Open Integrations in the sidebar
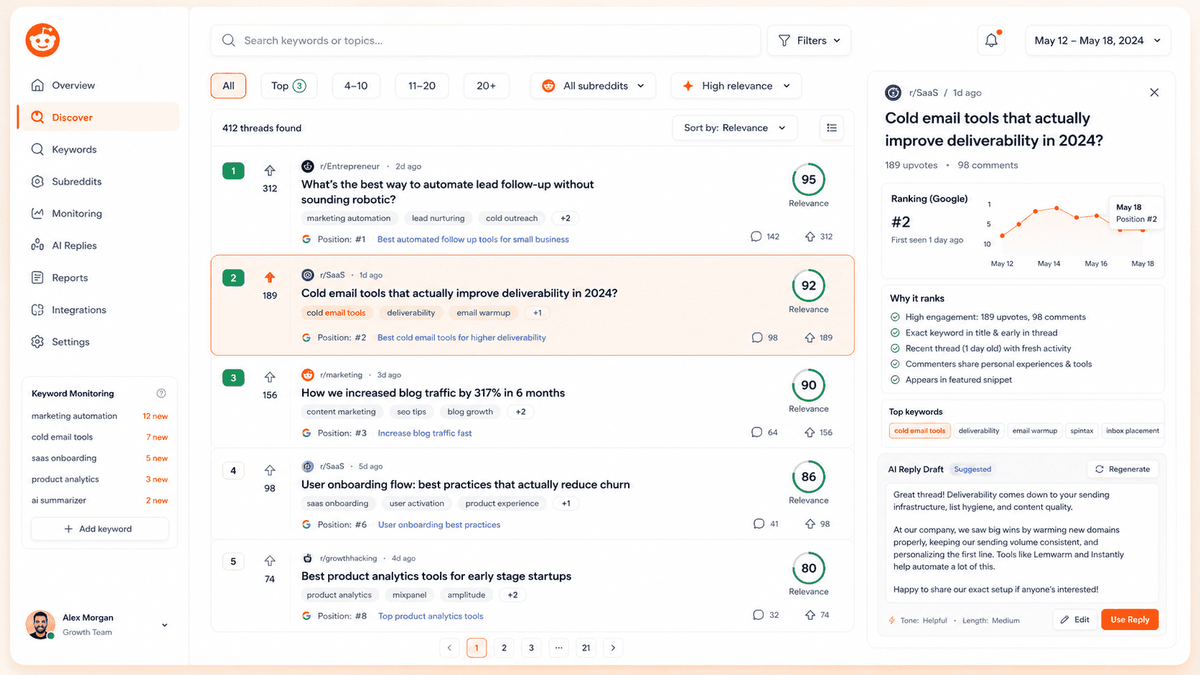The width and height of the screenshot is (1200, 675). [98, 310]
